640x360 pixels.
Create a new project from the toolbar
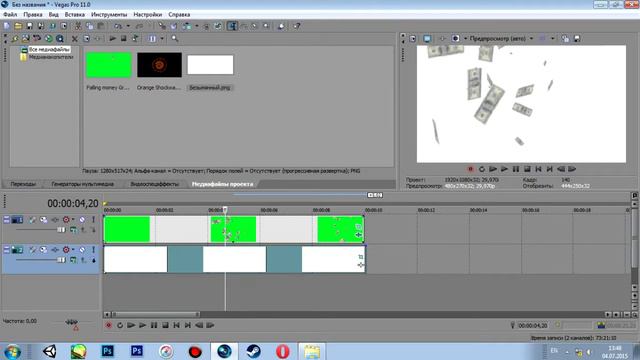(x=7, y=26)
